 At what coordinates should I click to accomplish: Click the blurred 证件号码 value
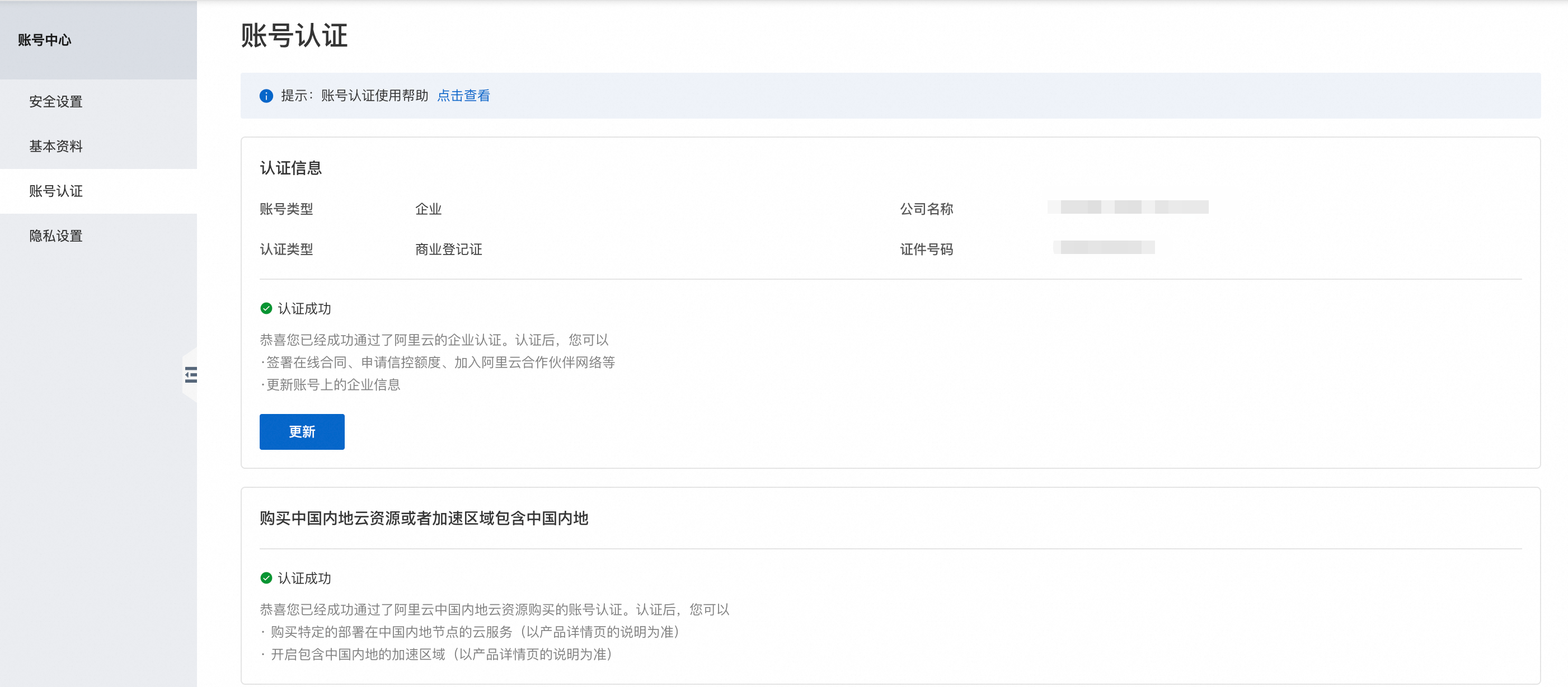point(1104,248)
